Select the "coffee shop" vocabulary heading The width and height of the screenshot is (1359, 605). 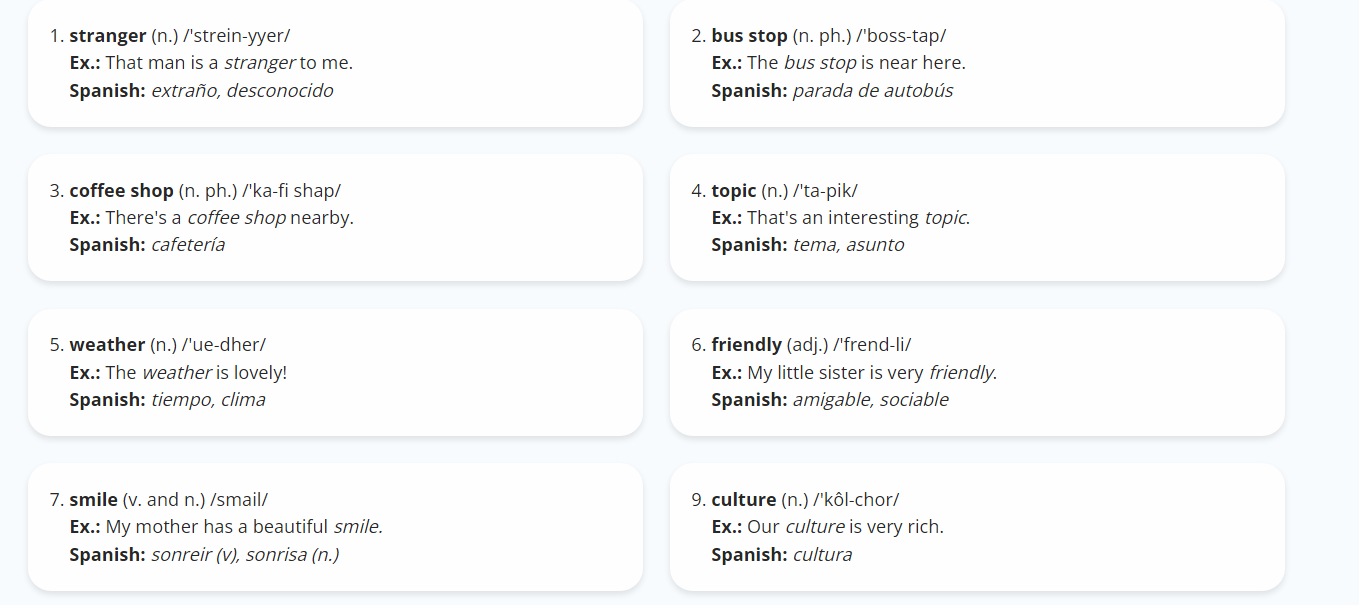[121, 190]
